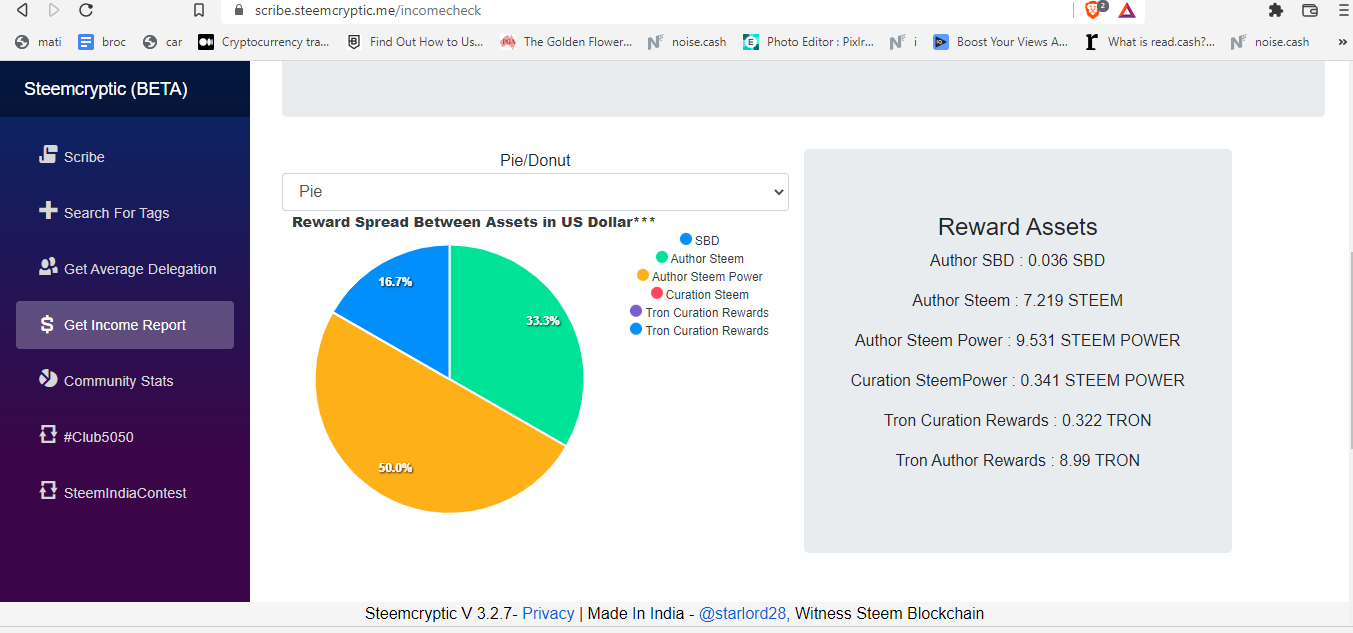Viewport: 1353px width, 633px height.
Task: Open 'Find Out How to Us...' bookmark
Action: [415, 42]
